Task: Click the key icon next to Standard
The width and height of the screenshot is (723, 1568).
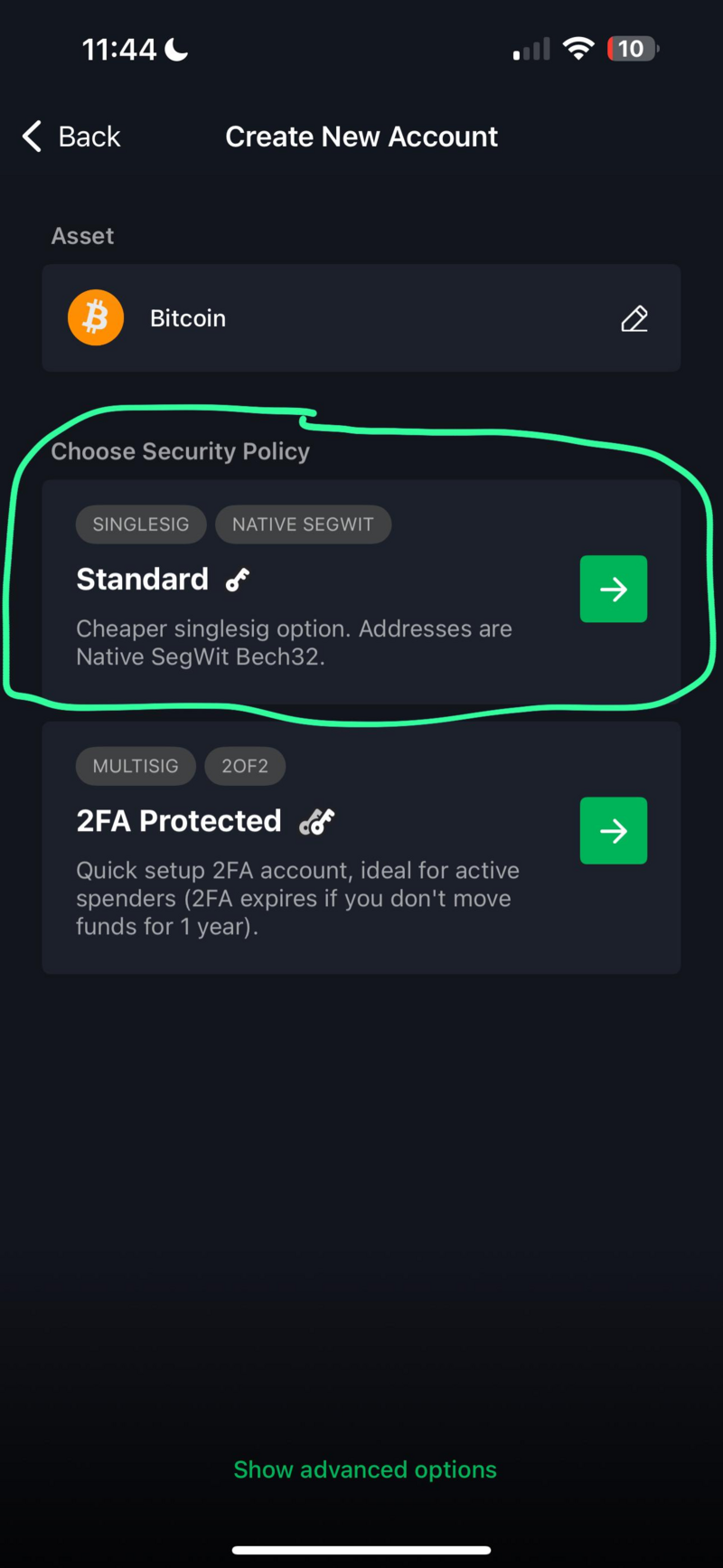Action: point(237,580)
